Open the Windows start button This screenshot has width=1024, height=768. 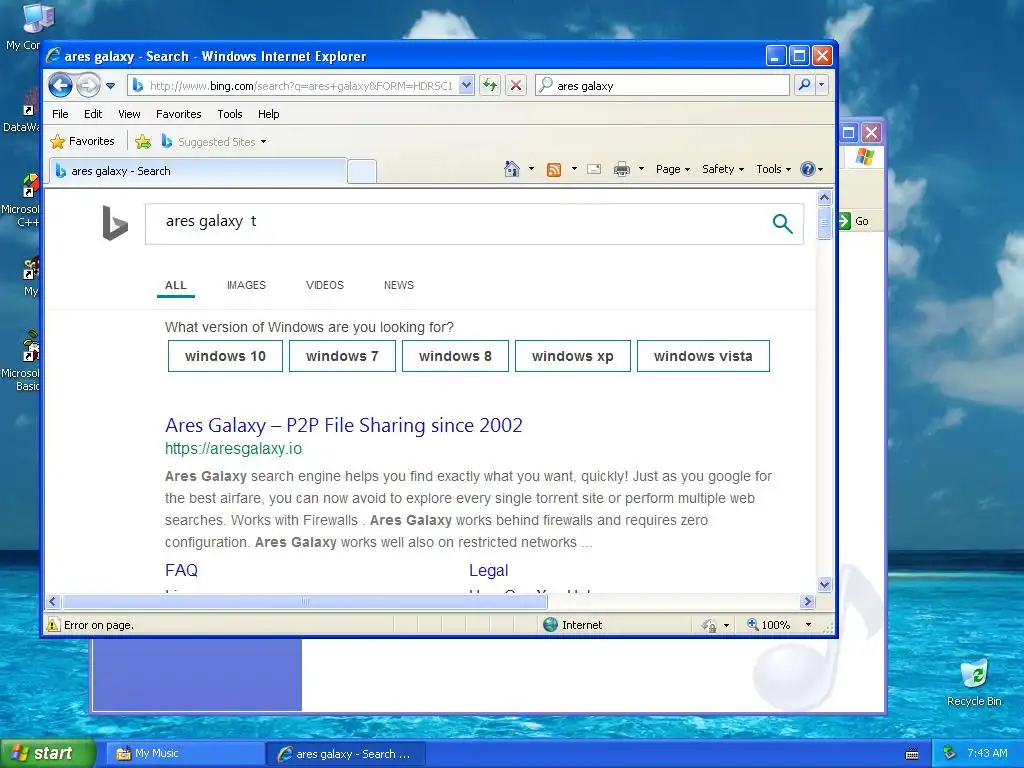click(48, 754)
